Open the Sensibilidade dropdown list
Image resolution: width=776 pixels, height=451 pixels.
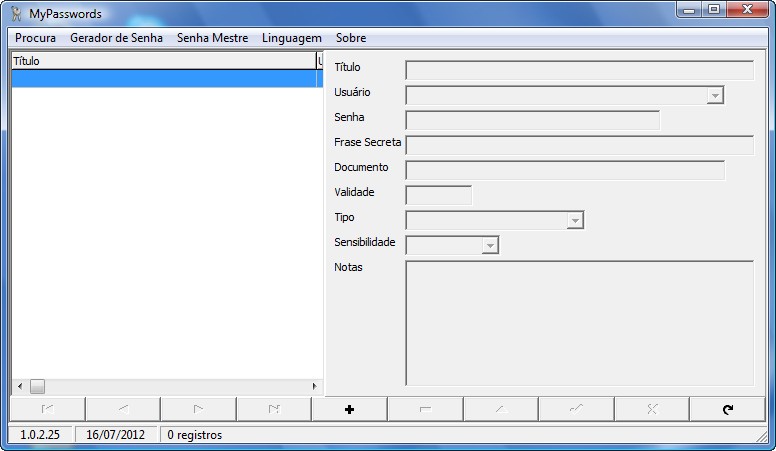[489, 246]
